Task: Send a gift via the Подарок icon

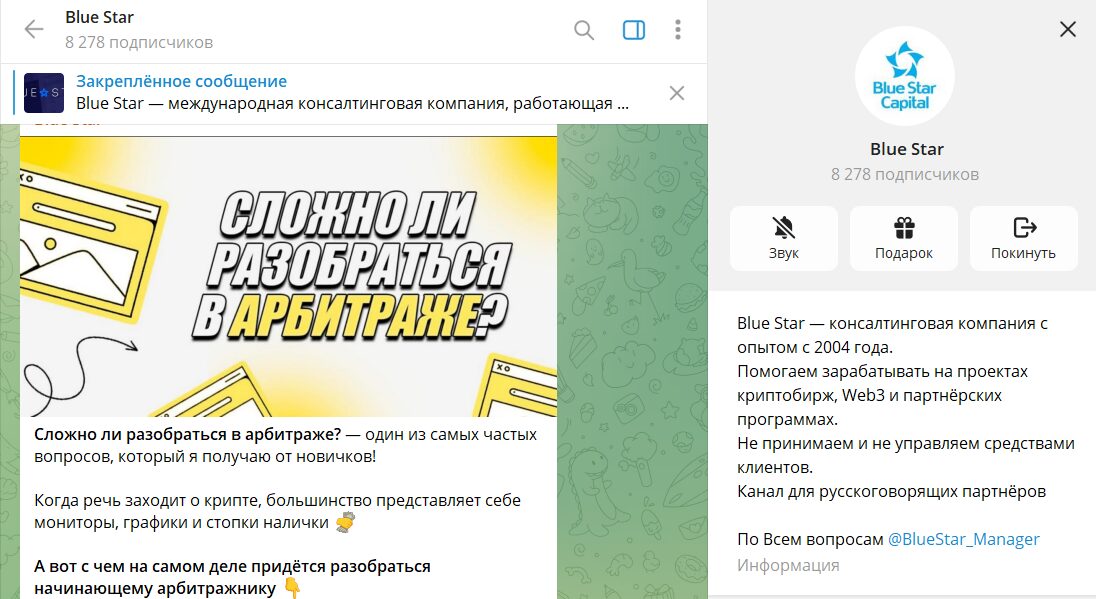Action: pyautogui.click(x=903, y=238)
